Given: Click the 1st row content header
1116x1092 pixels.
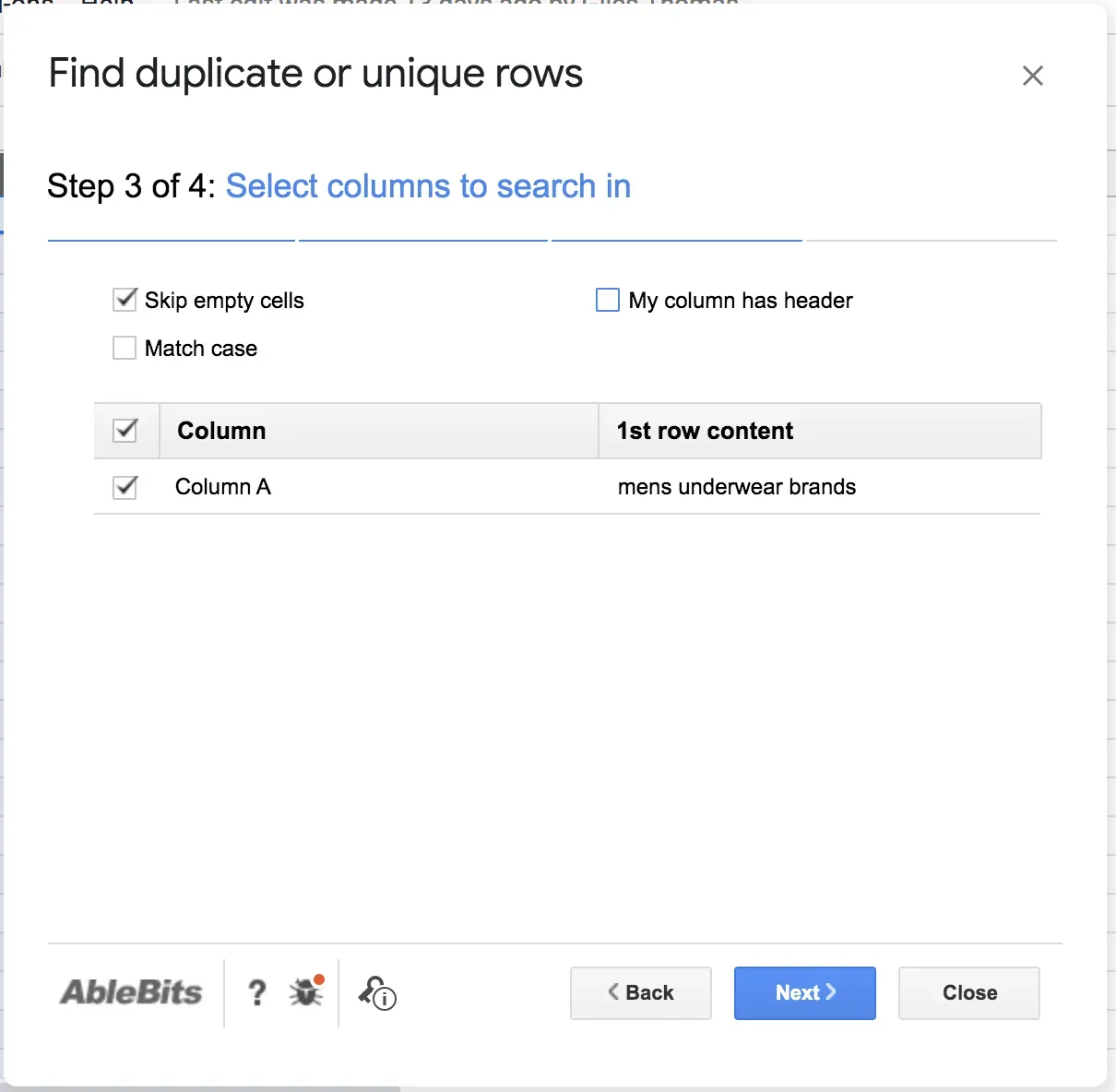Looking at the screenshot, I should click(705, 431).
